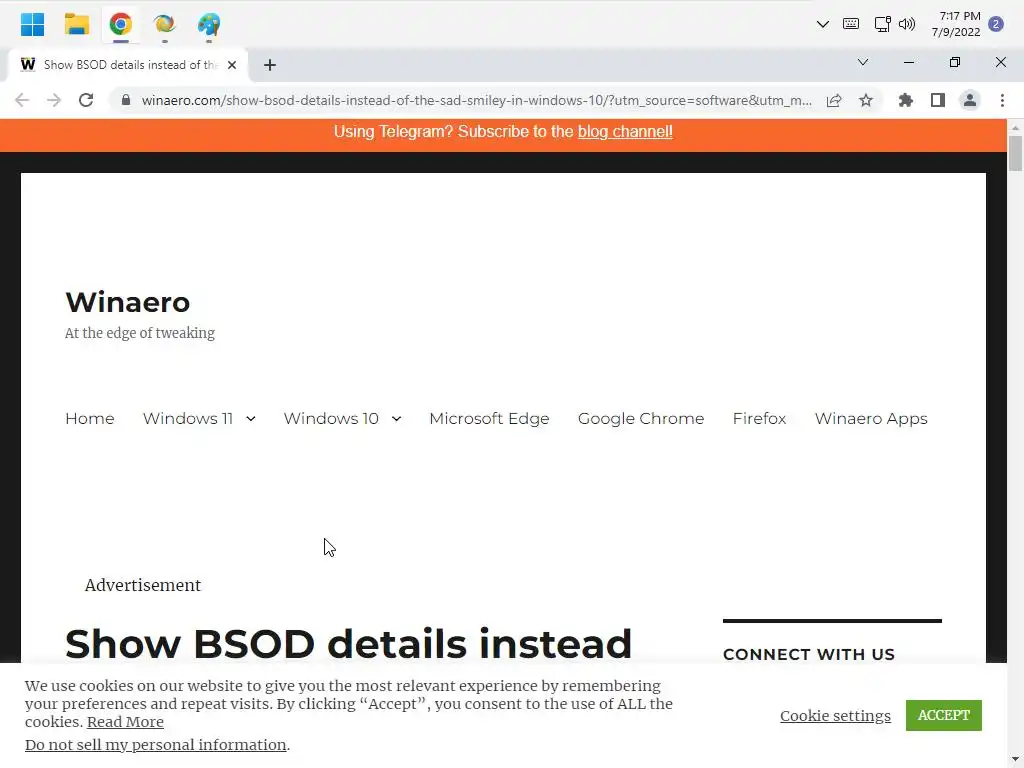Click Do not sell my personal information
This screenshot has height=768, width=1024.
pyautogui.click(x=155, y=744)
